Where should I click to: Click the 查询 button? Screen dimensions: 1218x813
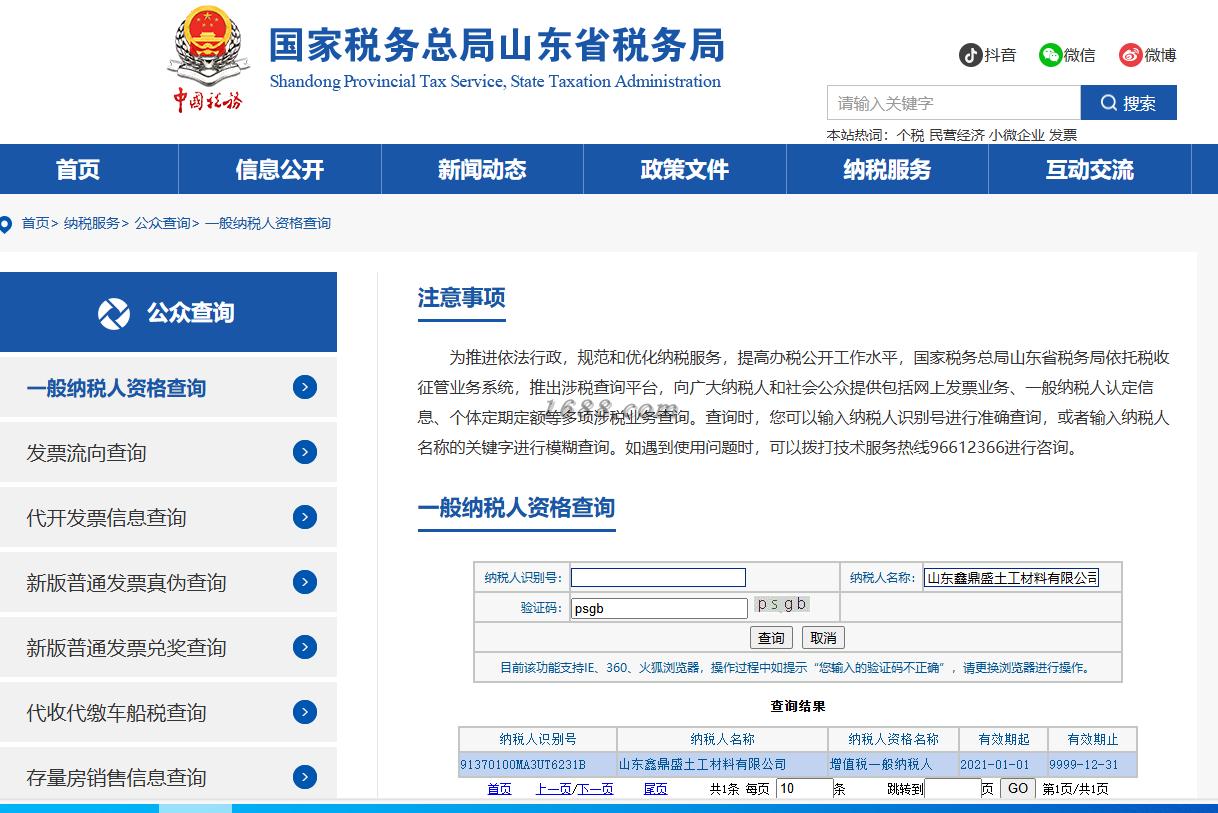(x=771, y=637)
